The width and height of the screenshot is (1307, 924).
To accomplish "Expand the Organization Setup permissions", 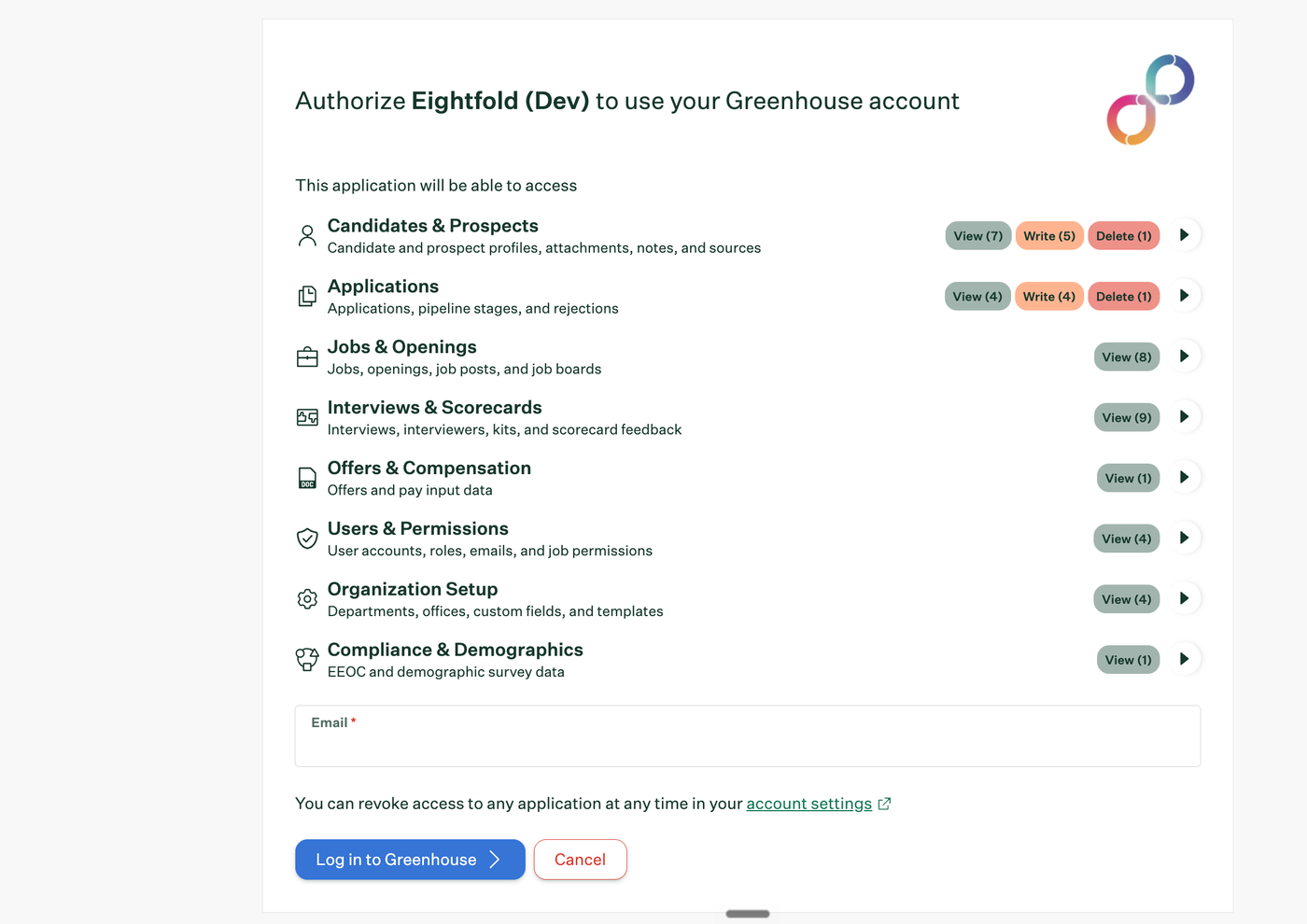I will coord(1184,599).
